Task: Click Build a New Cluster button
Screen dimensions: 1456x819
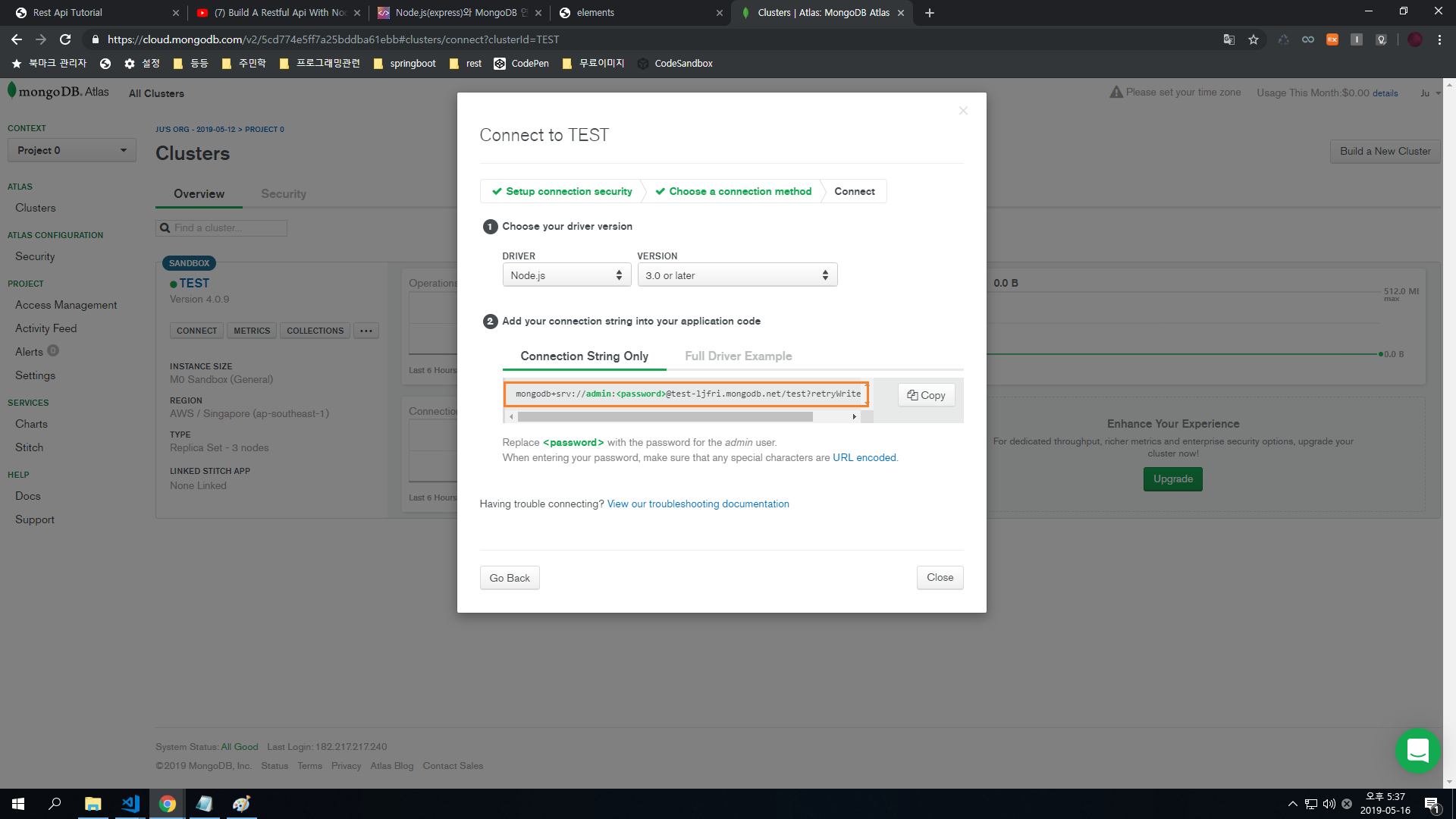Action: pos(1385,151)
